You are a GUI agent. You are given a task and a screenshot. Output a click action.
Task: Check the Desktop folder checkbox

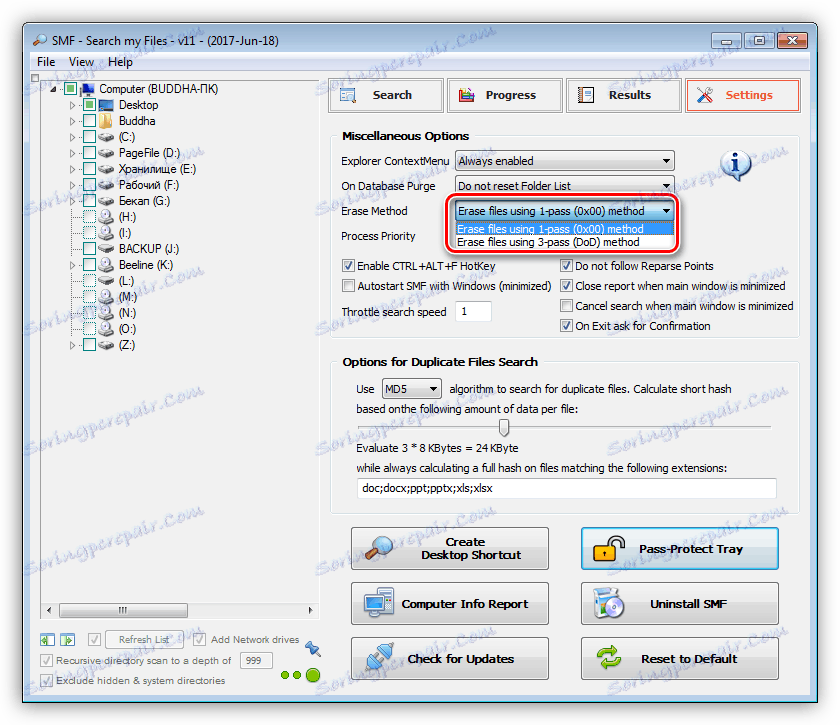(89, 105)
